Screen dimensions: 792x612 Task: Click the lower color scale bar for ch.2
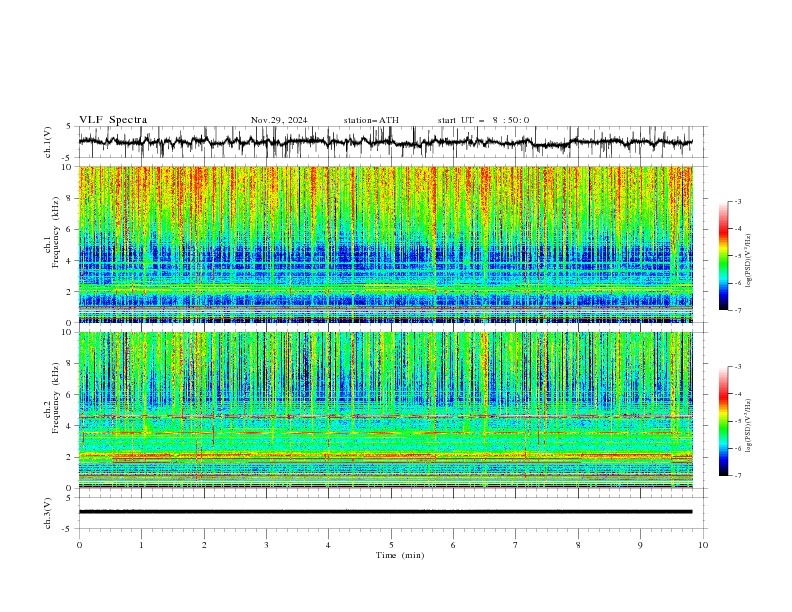pos(723,421)
